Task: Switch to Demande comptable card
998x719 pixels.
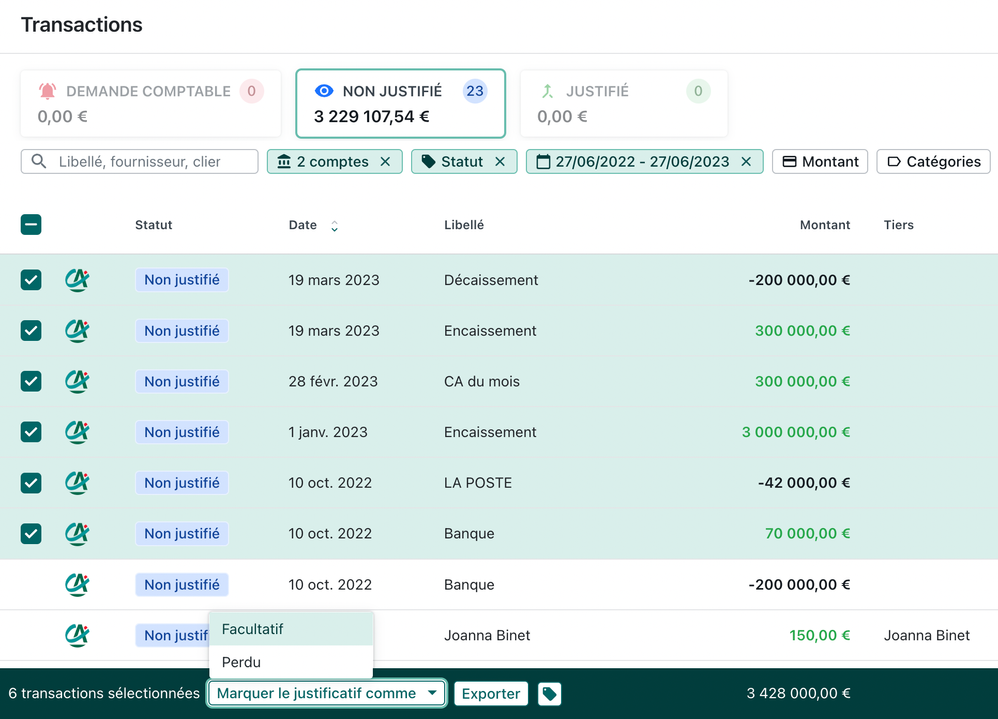Action: 150,103
